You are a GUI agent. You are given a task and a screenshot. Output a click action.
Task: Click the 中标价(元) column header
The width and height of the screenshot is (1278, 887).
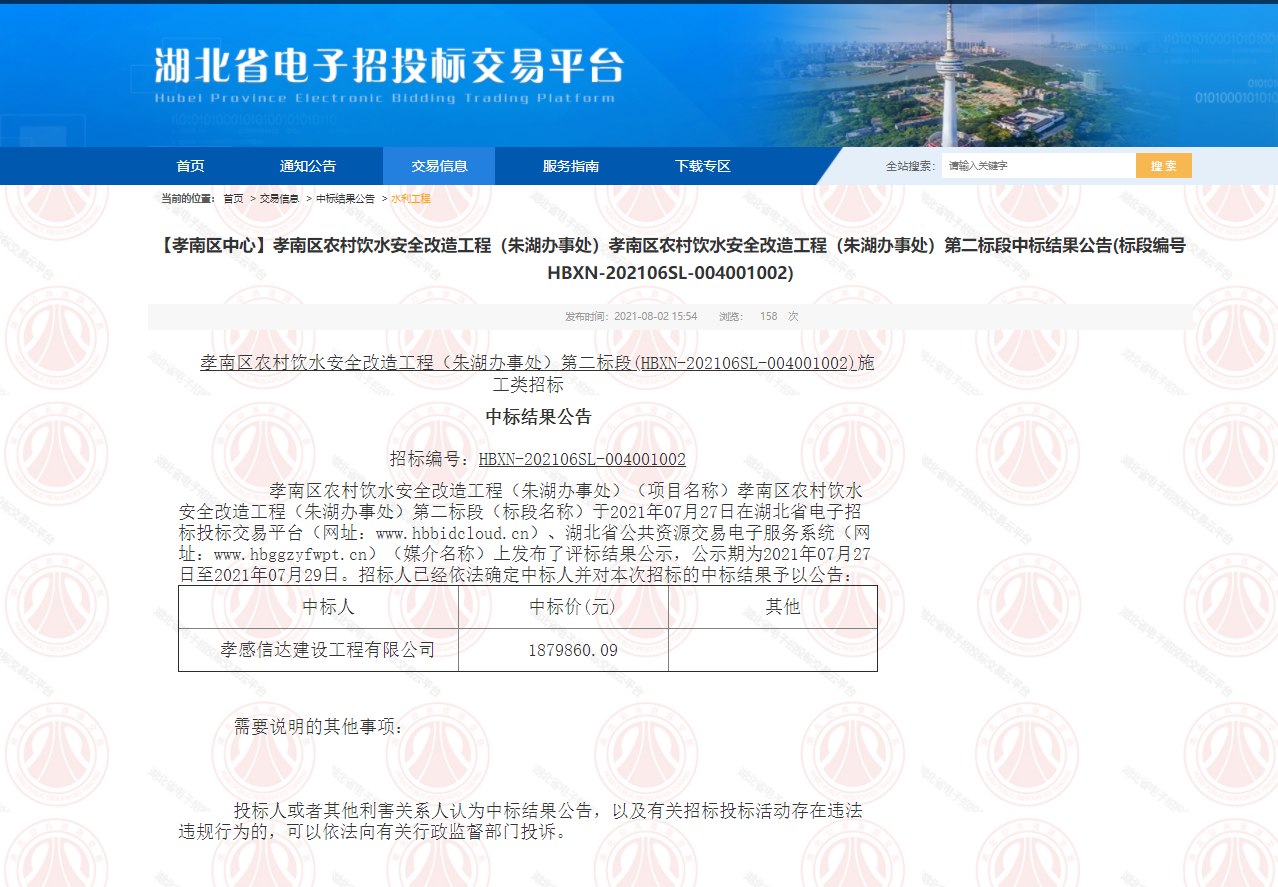tap(572, 607)
